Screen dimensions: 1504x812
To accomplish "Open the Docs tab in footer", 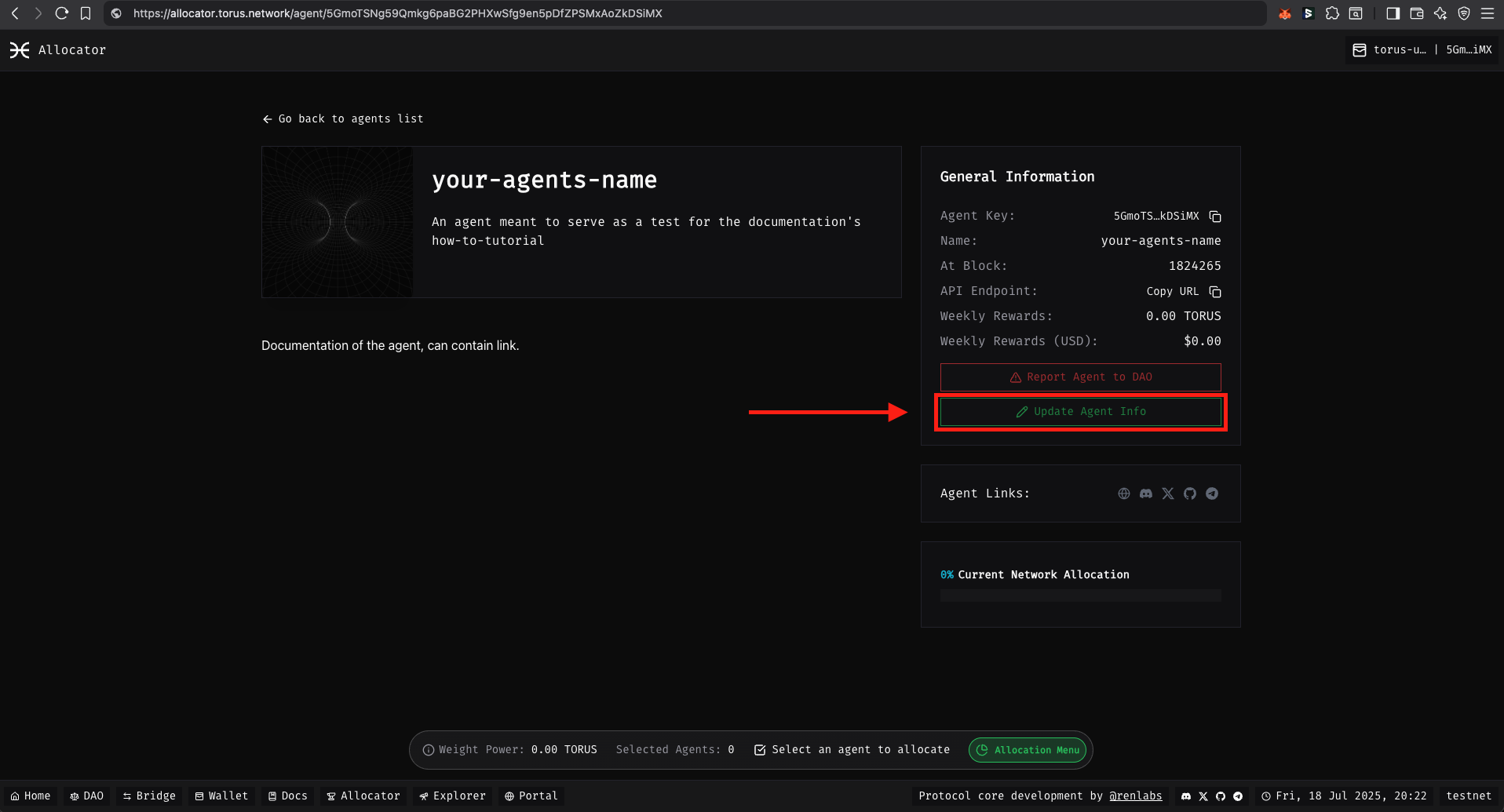I will tap(288, 796).
